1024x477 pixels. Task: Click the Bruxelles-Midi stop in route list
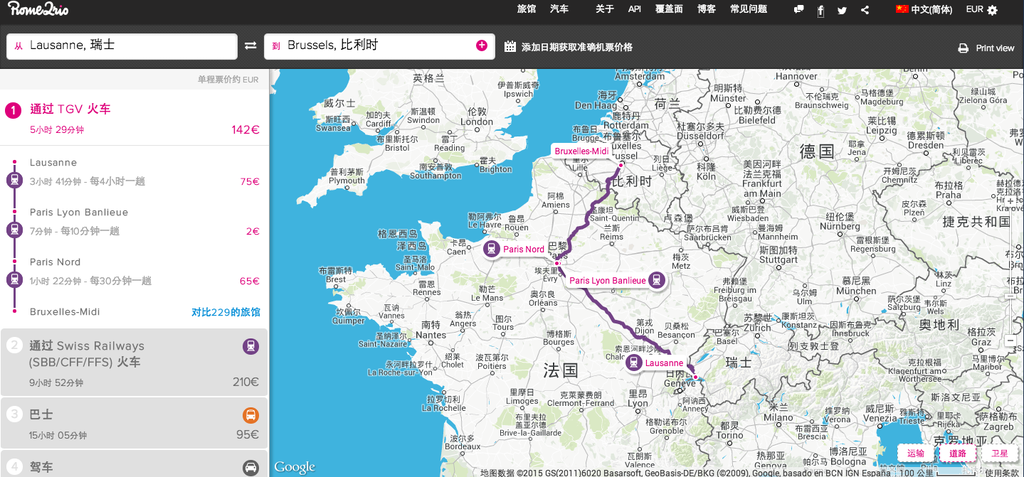(65, 312)
